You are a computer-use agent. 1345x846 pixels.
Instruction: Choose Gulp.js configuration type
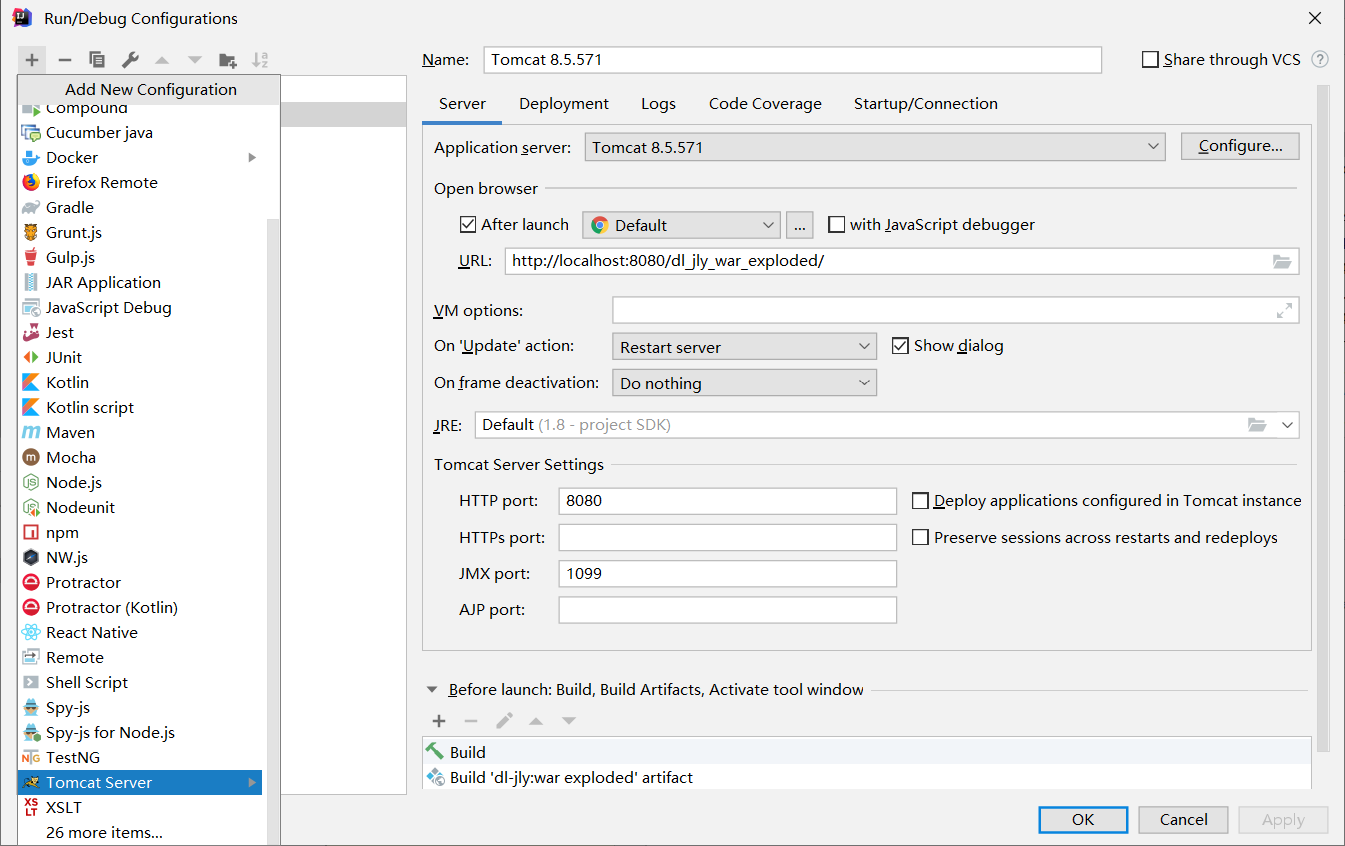click(x=140, y=257)
